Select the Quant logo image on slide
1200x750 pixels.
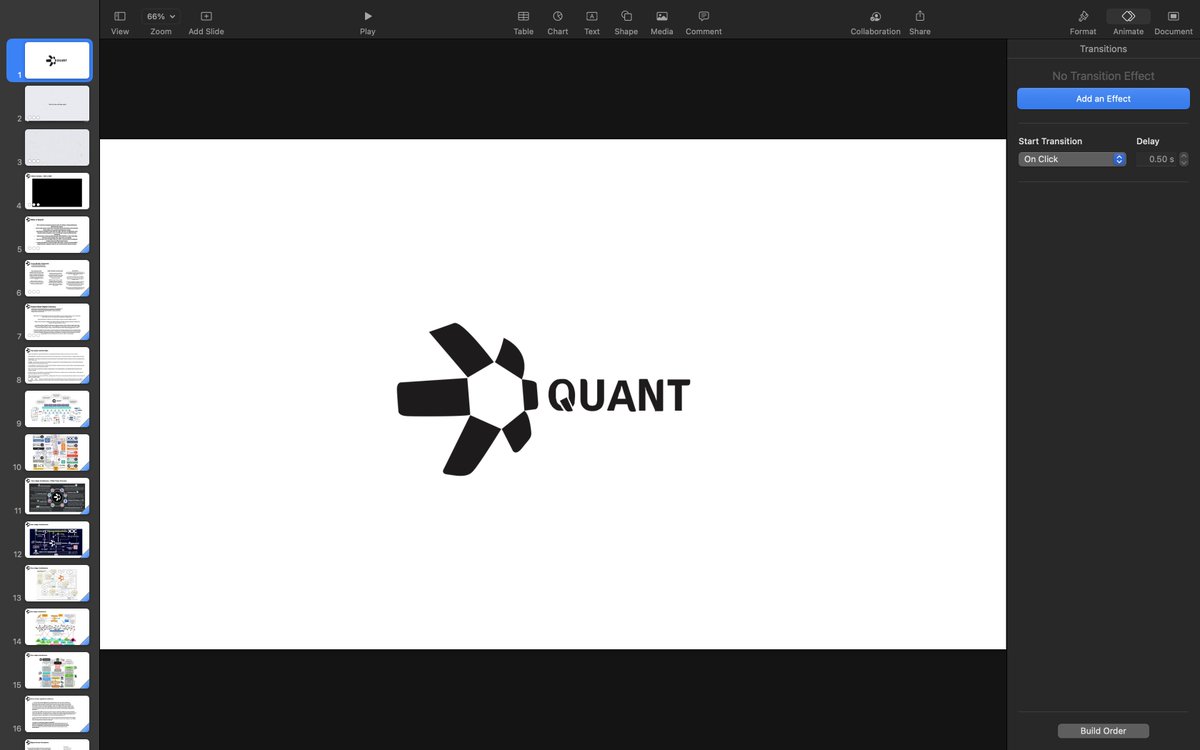[x=543, y=399]
